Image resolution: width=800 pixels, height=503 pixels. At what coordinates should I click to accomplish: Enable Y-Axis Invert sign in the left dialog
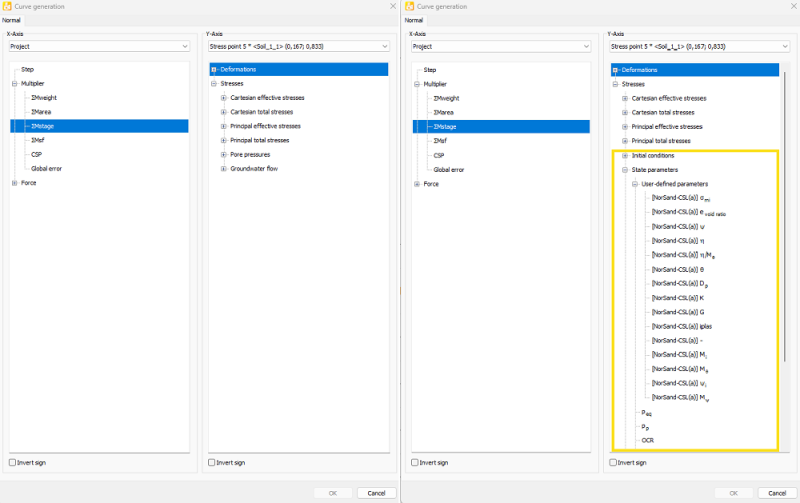(212, 463)
